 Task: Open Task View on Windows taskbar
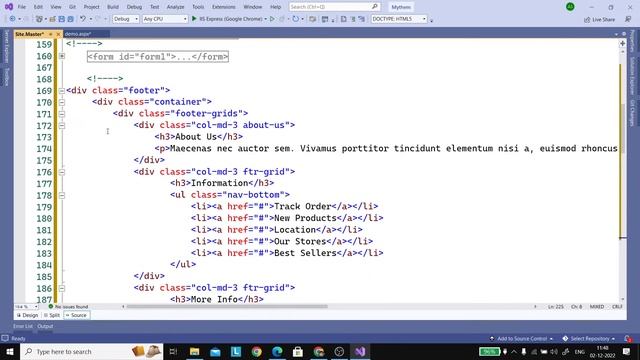173,351
